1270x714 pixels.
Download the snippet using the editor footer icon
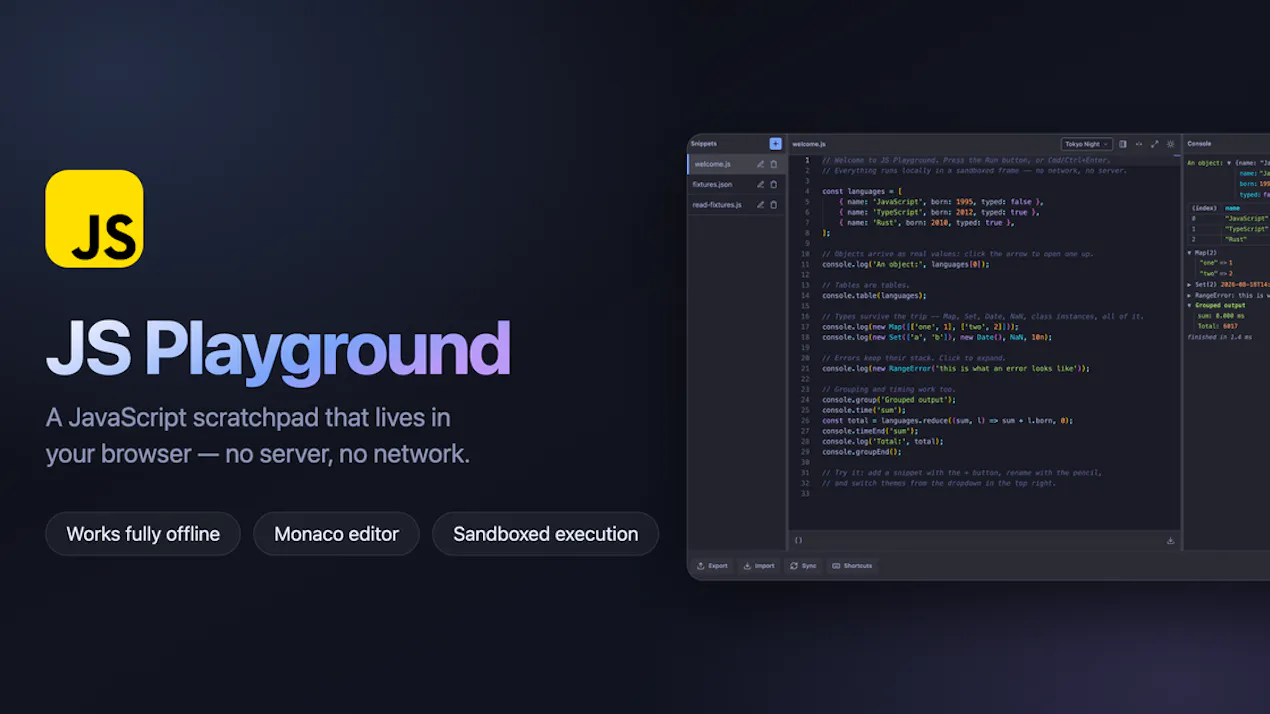tap(1170, 540)
